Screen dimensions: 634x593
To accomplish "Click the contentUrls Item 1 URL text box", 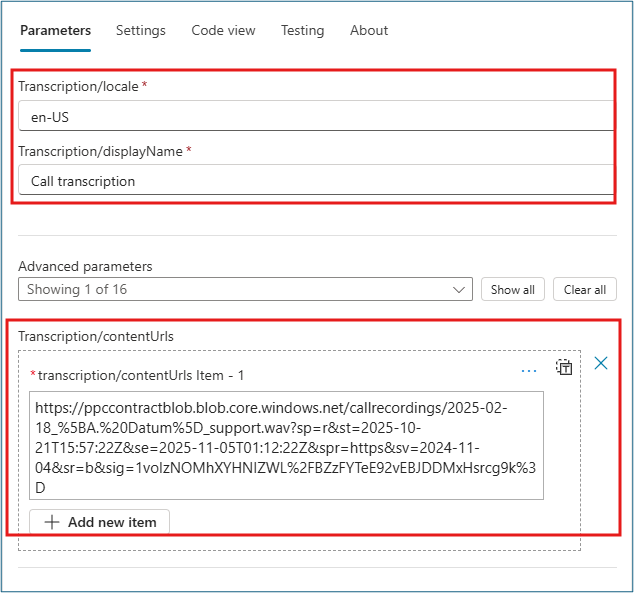I will pos(286,445).
